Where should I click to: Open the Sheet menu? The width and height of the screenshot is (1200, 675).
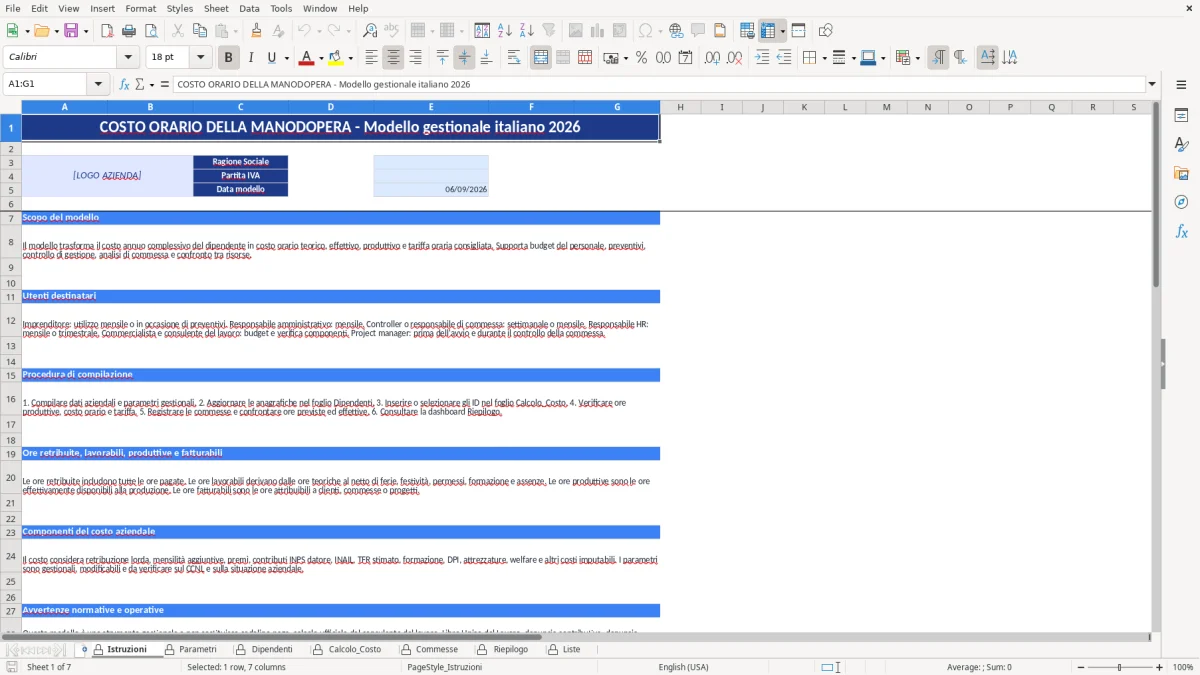[x=216, y=8]
